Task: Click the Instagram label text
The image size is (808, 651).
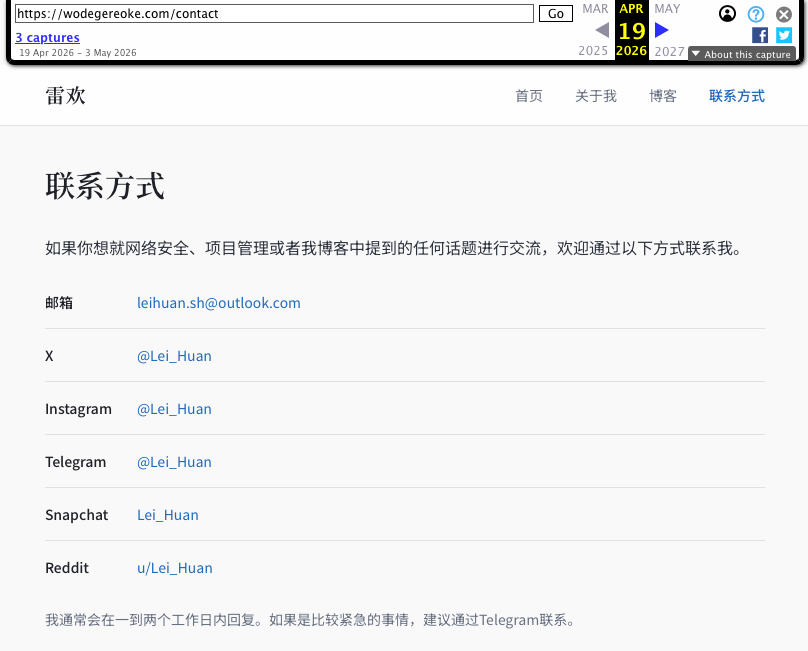Action: 78,409
